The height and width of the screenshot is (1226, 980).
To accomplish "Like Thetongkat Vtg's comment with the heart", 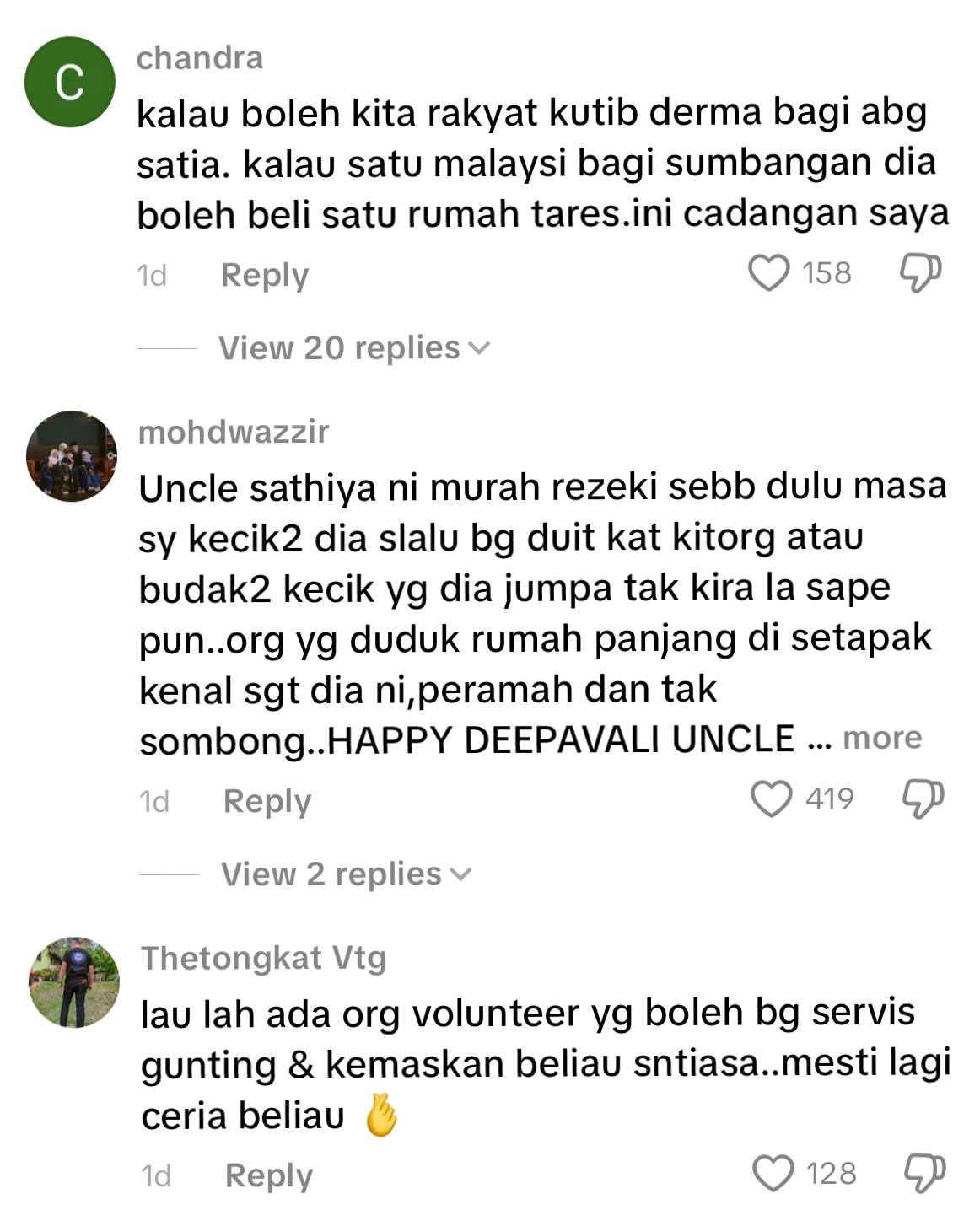I will tap(773, 1174).
